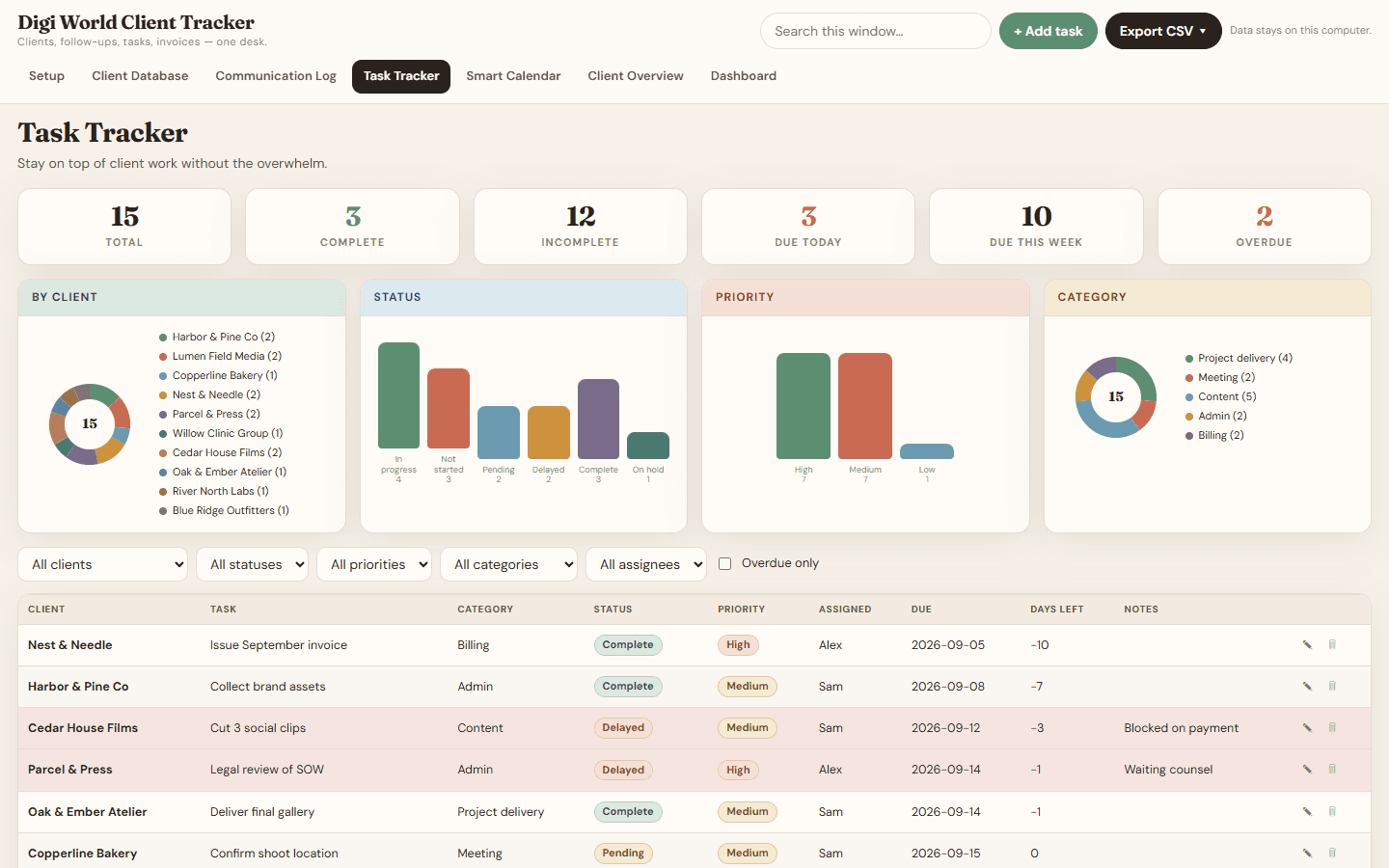Click the By Client donut chart
The image size is (1389, 868).
(x=90, y=424)
